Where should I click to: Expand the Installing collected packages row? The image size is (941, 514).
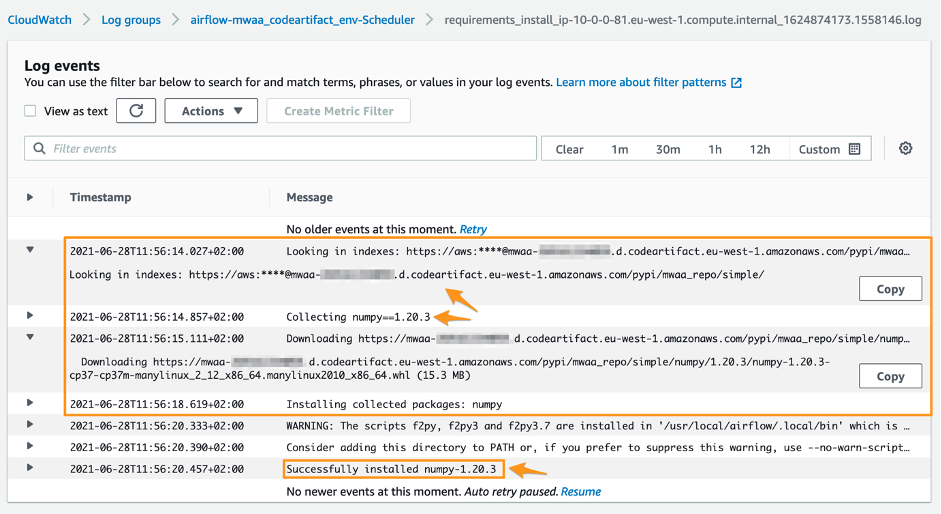click(x=29, y=403)
